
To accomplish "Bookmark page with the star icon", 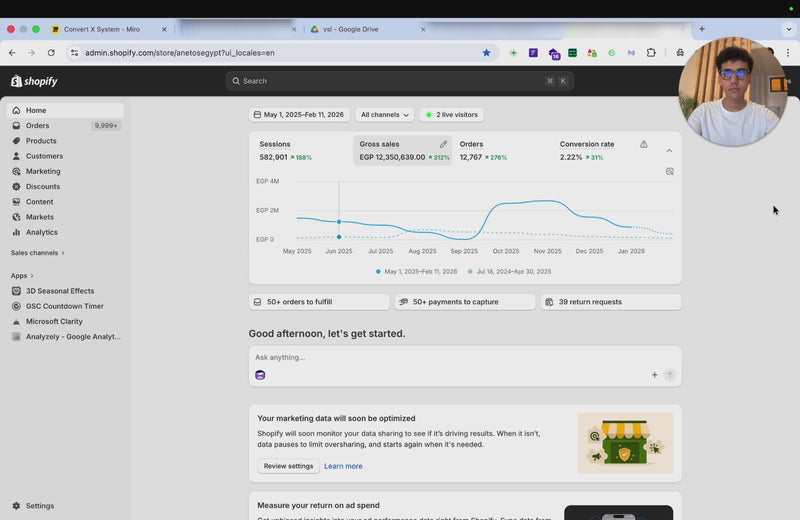I will [x=487, y=53].
